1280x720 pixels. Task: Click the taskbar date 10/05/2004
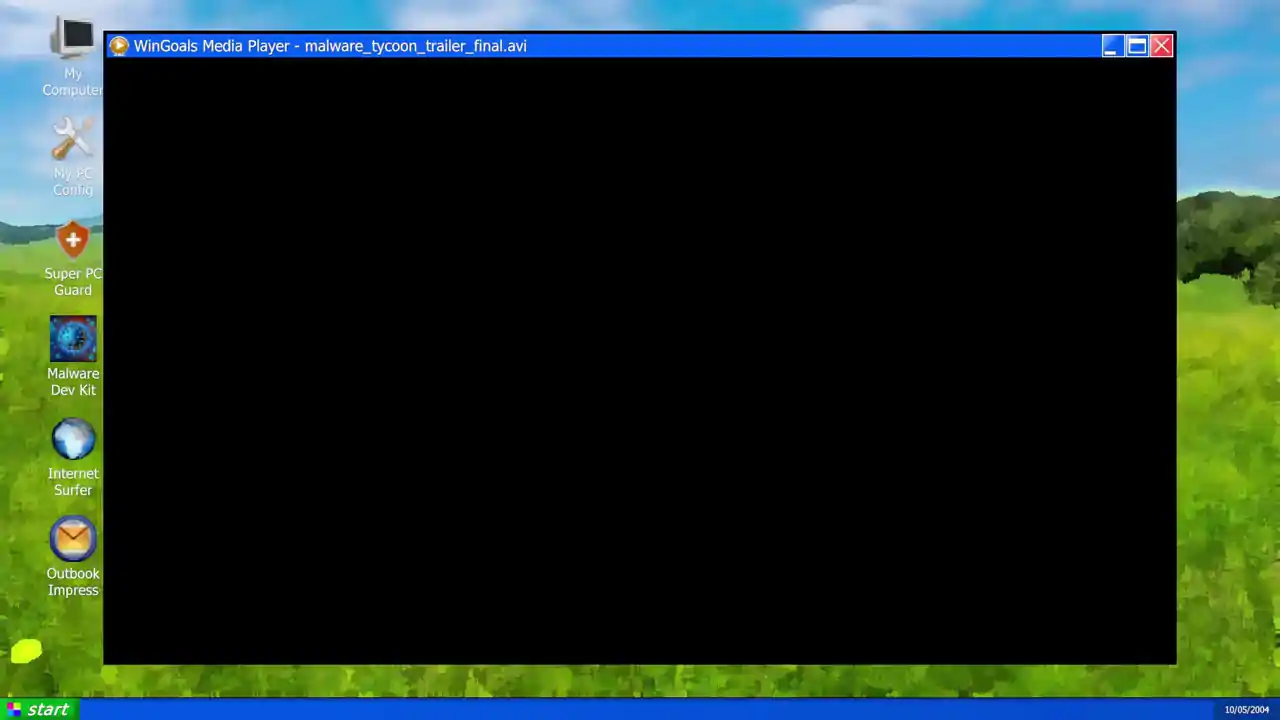click(1247, 710)
